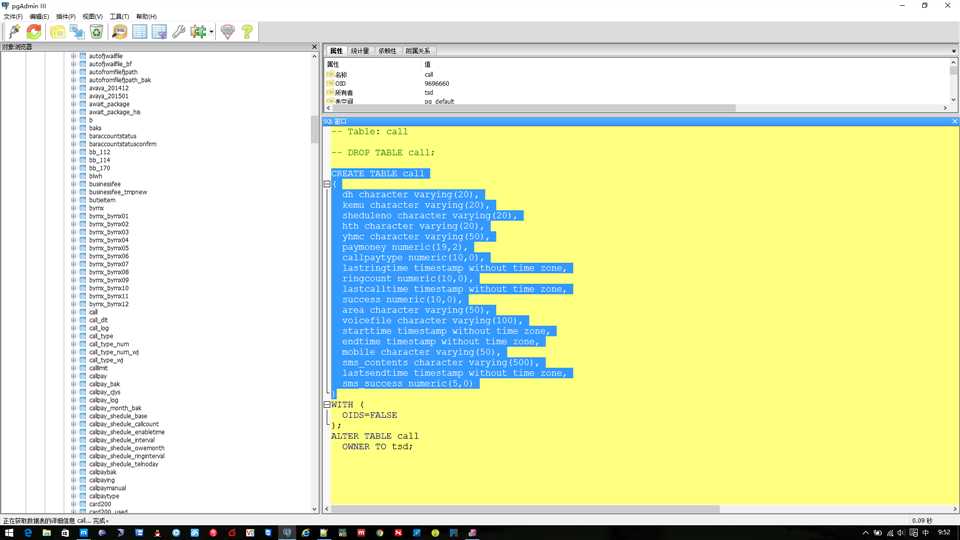Open the 工具(T) menu
This screenshot has width=960, height=540.
click(x=119, y=17)
